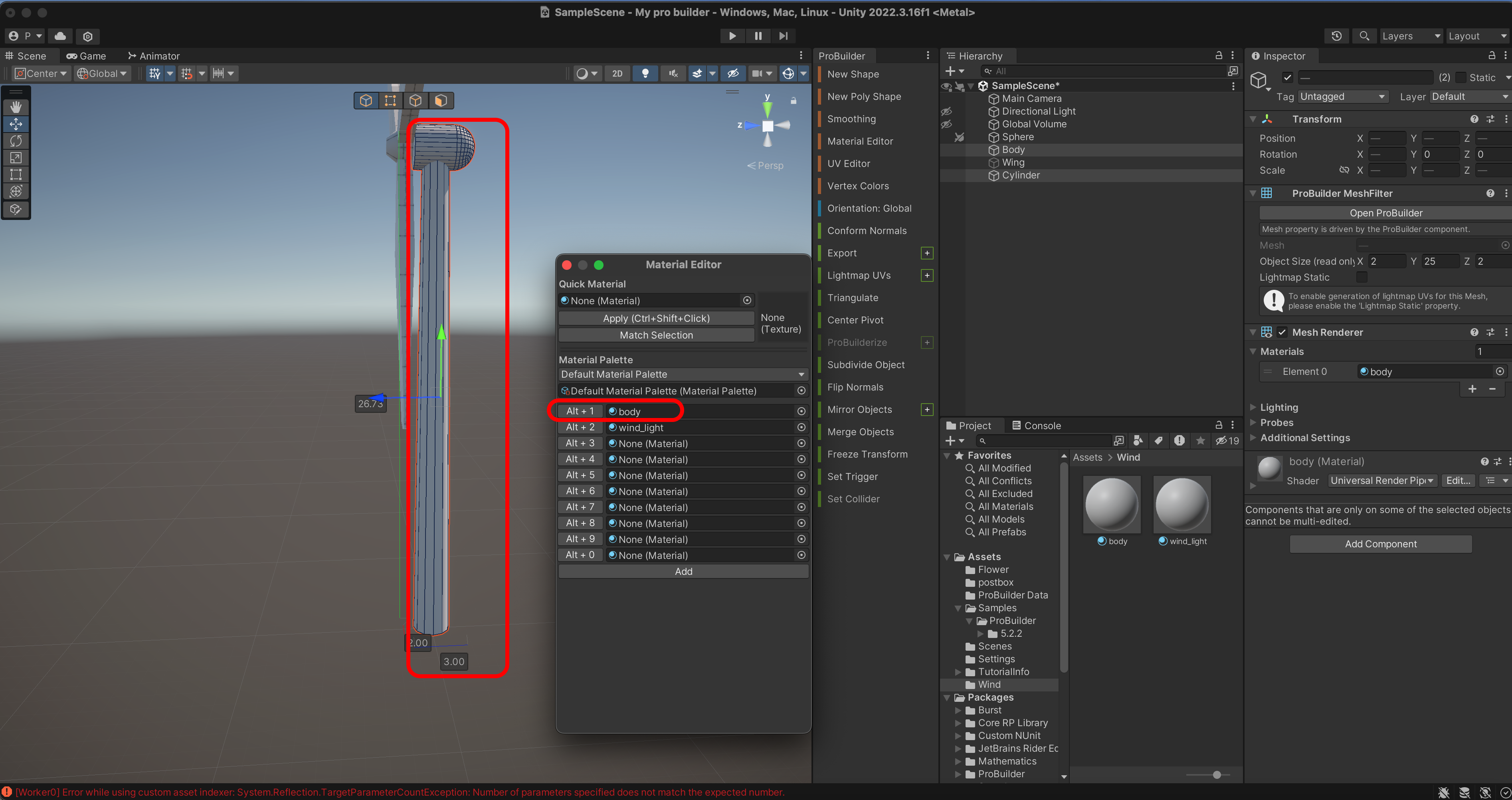Select the Rotate tool
The height and width of the screenshot is (800, 1512).
[x=16, y=141]
